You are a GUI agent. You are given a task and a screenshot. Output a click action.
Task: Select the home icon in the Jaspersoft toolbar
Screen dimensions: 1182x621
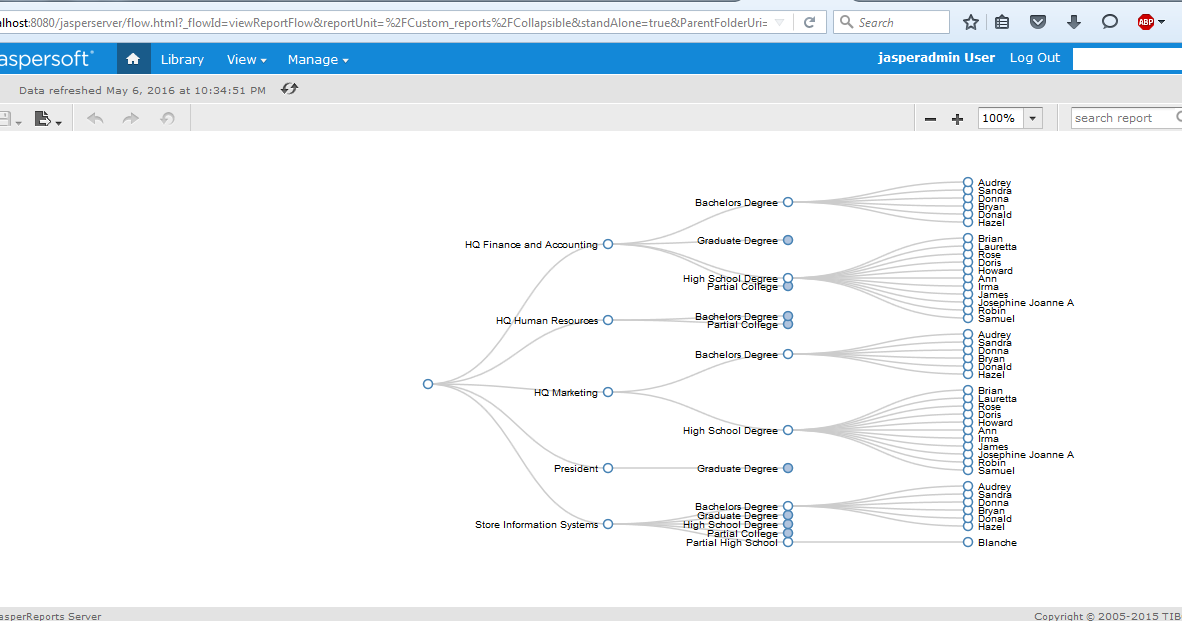tap(133, 59)
